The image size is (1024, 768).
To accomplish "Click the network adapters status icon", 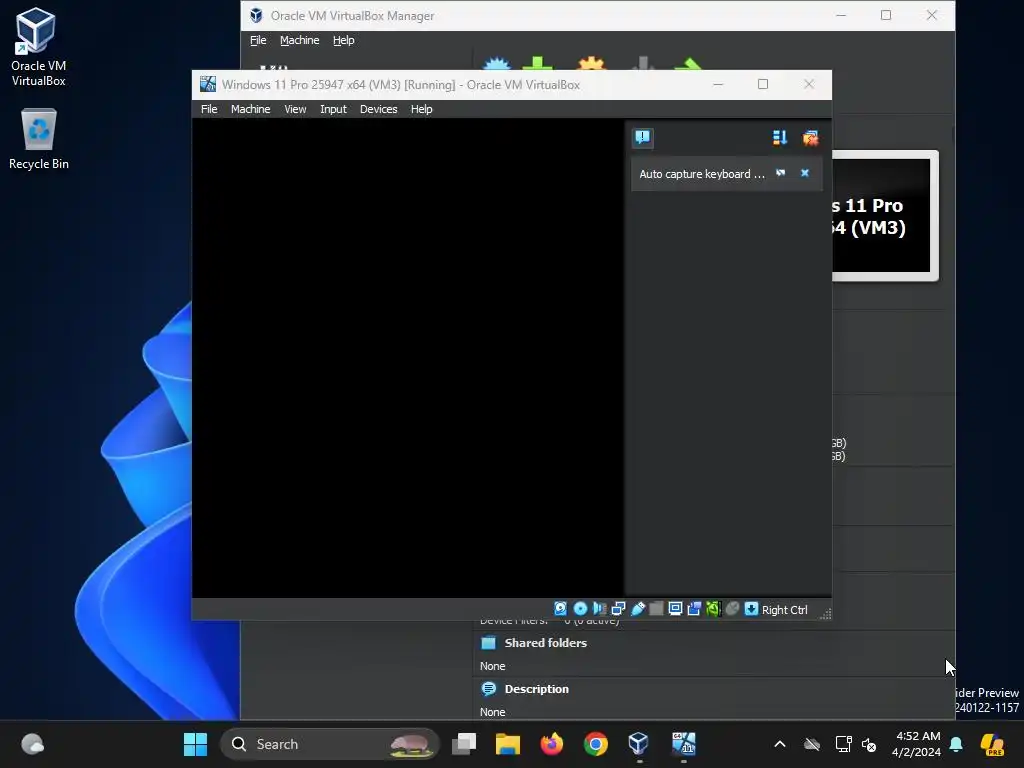I will point(618,609).
